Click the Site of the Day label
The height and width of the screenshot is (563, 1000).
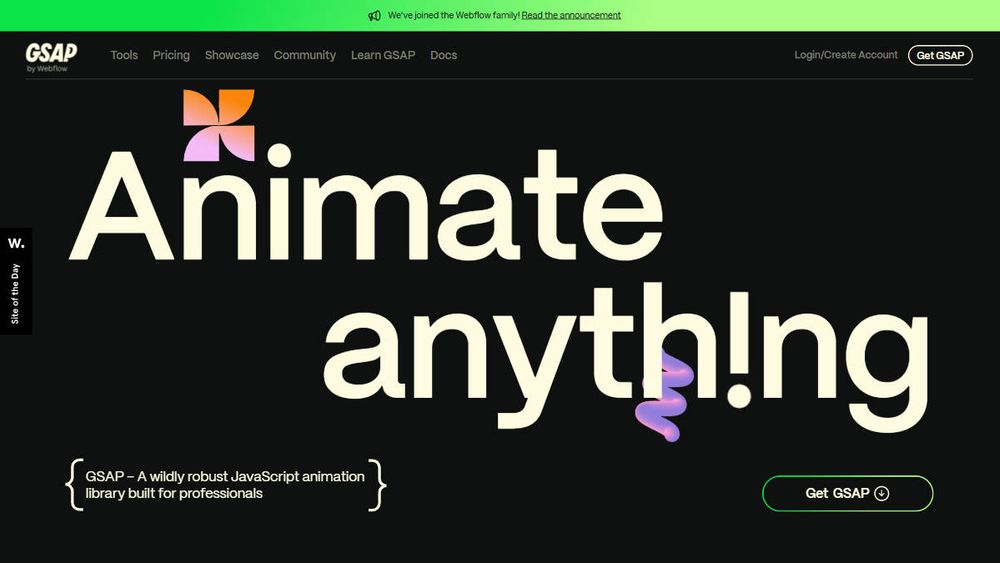(x=15, y=294)
